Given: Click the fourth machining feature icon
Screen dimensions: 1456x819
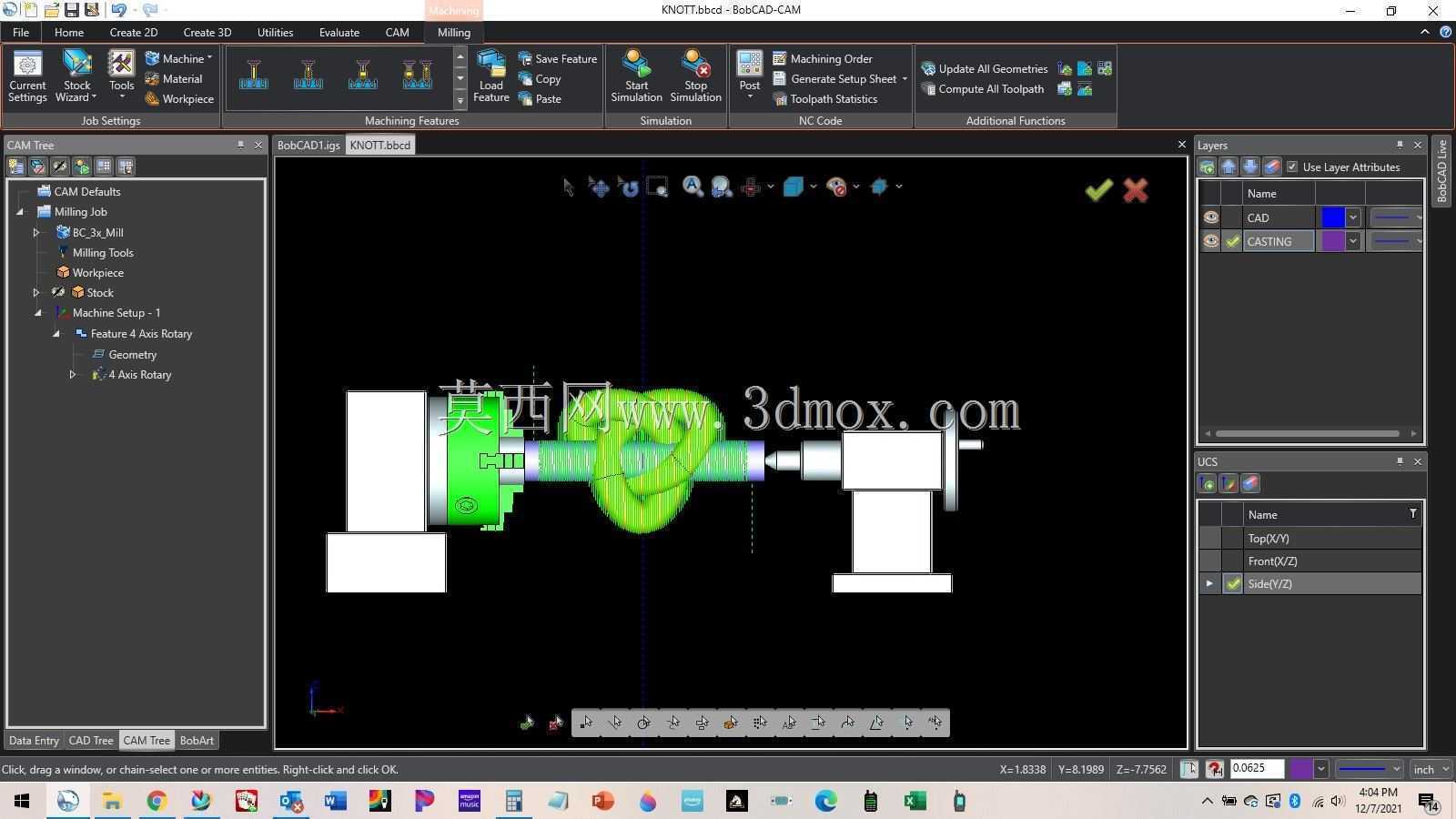Looking at the screenshot, I should [417, 75].
